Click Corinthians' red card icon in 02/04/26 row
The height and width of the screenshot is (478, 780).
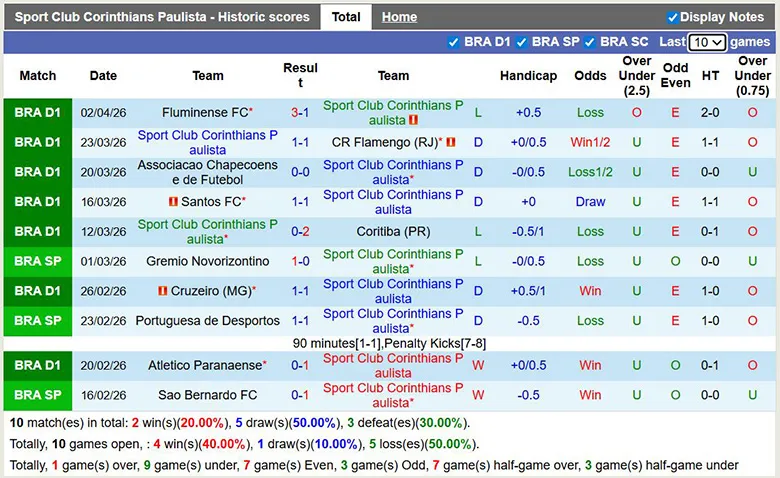[x=413, y=120]
